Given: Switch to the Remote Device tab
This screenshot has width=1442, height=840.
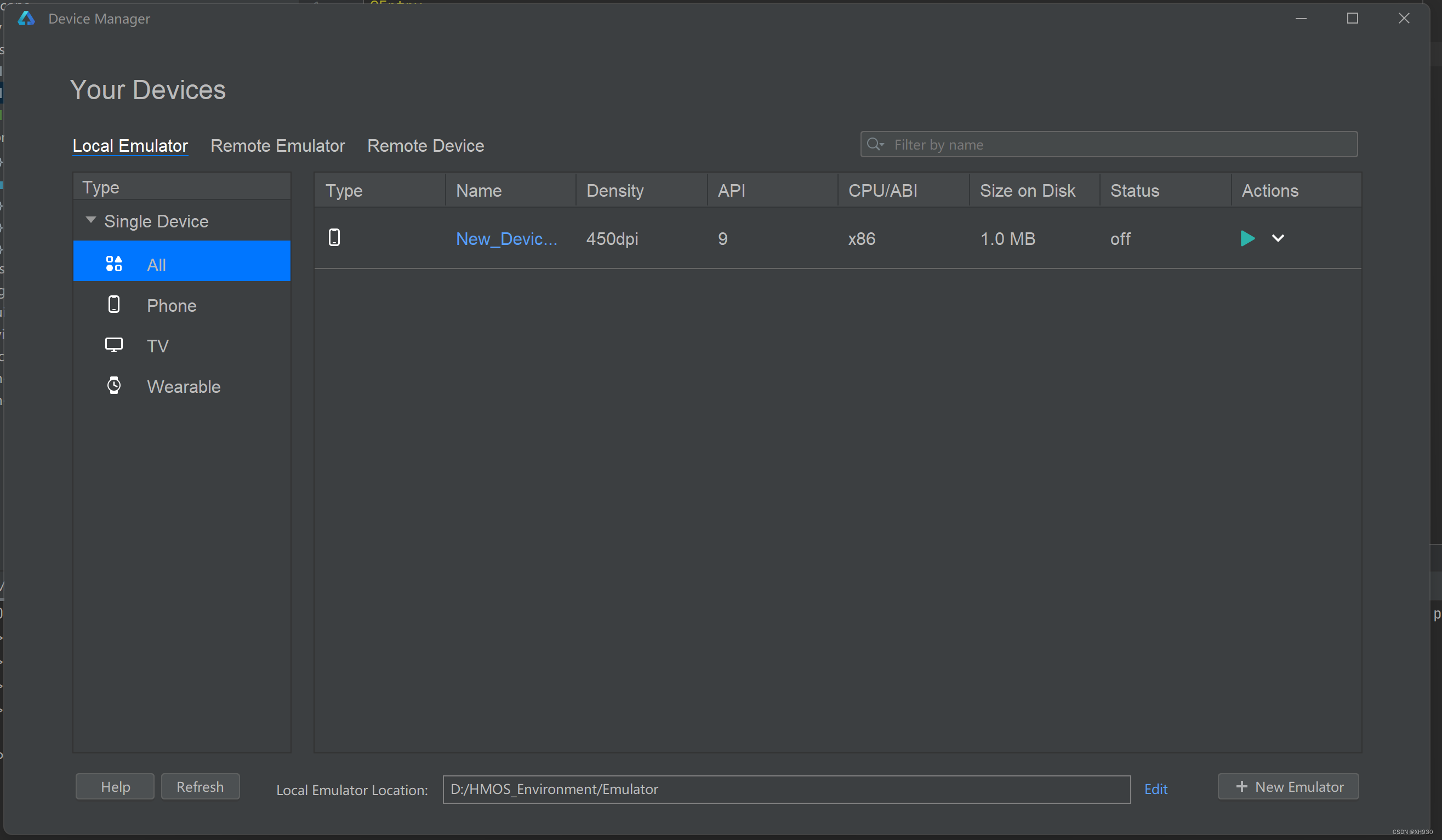Looking at the screenshot, I should coord(425,146).
